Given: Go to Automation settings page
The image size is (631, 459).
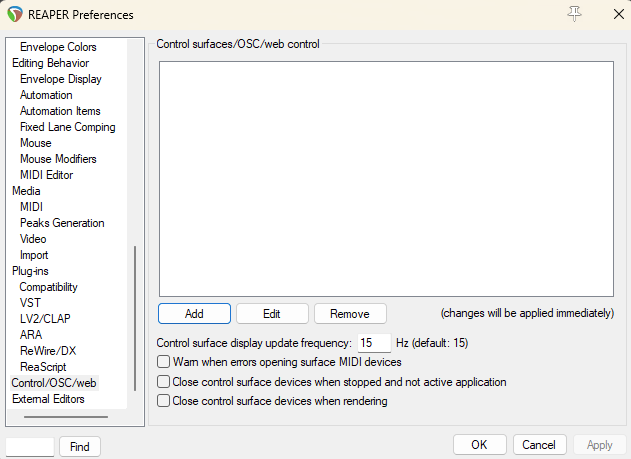Looking at the screenshot, I should click(x=46, y=95).
